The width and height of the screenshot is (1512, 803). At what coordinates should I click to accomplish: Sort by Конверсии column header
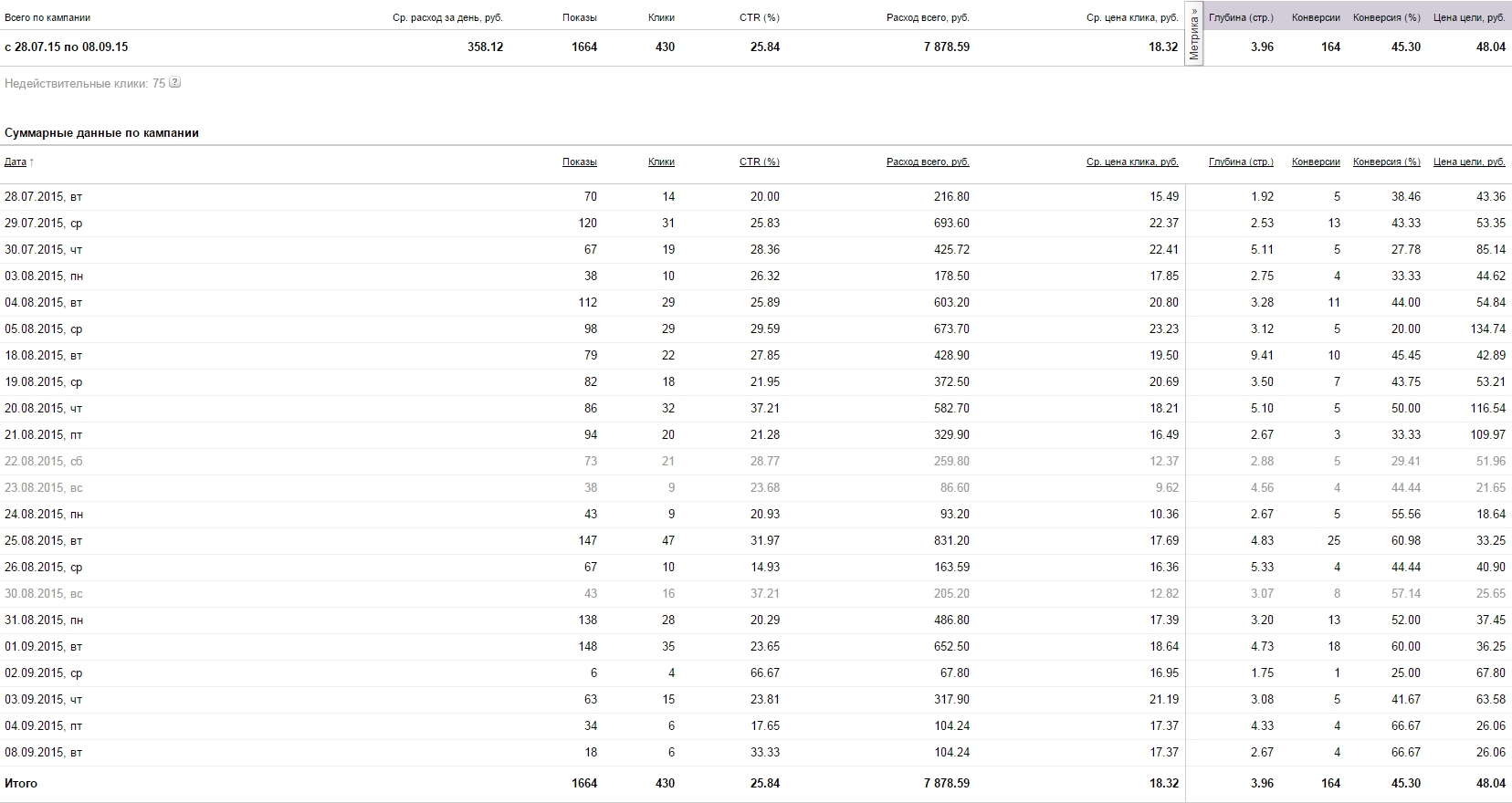coord(1316,162)
